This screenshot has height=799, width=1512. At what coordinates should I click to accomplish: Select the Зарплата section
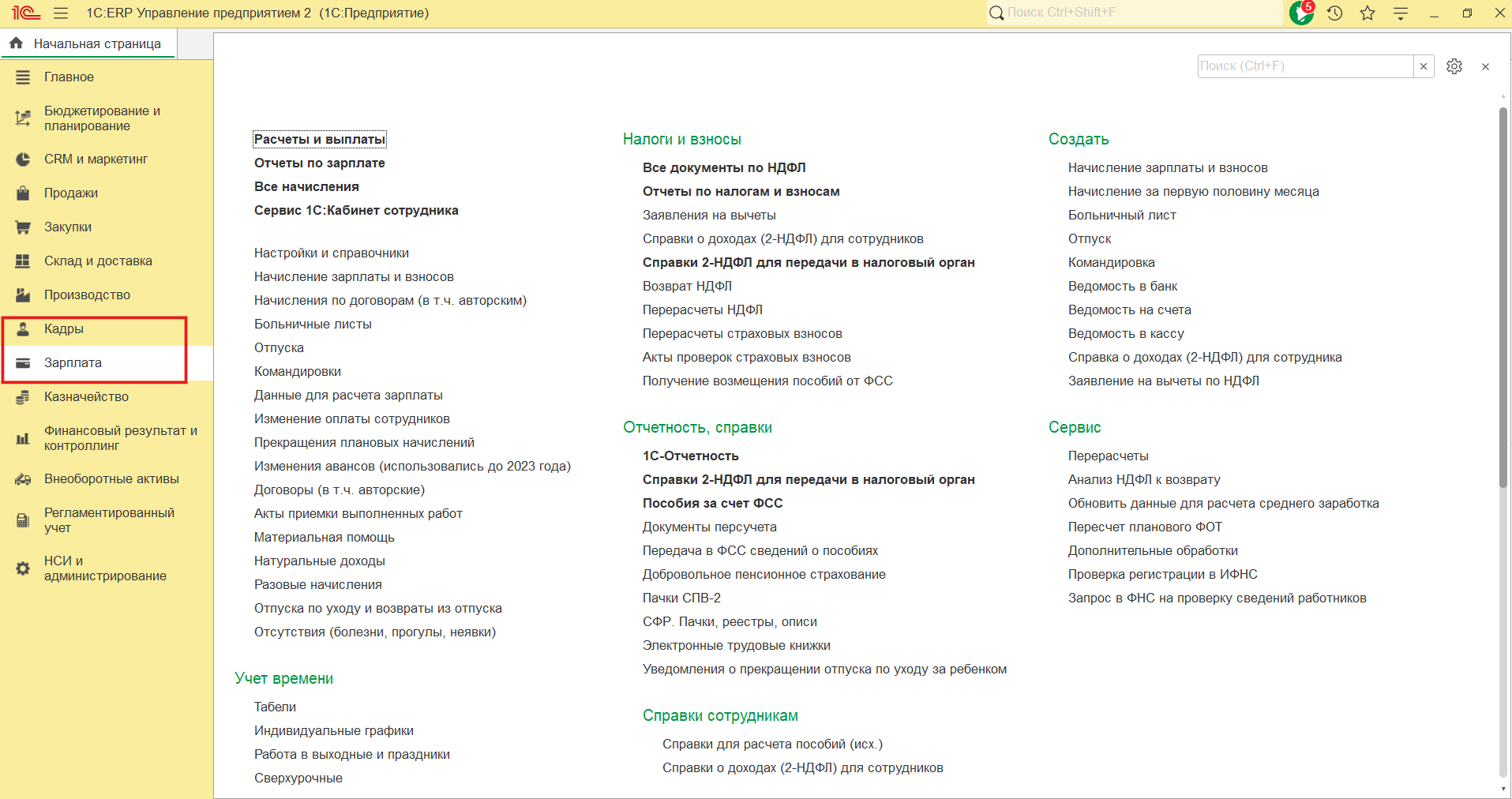(107, 363)
